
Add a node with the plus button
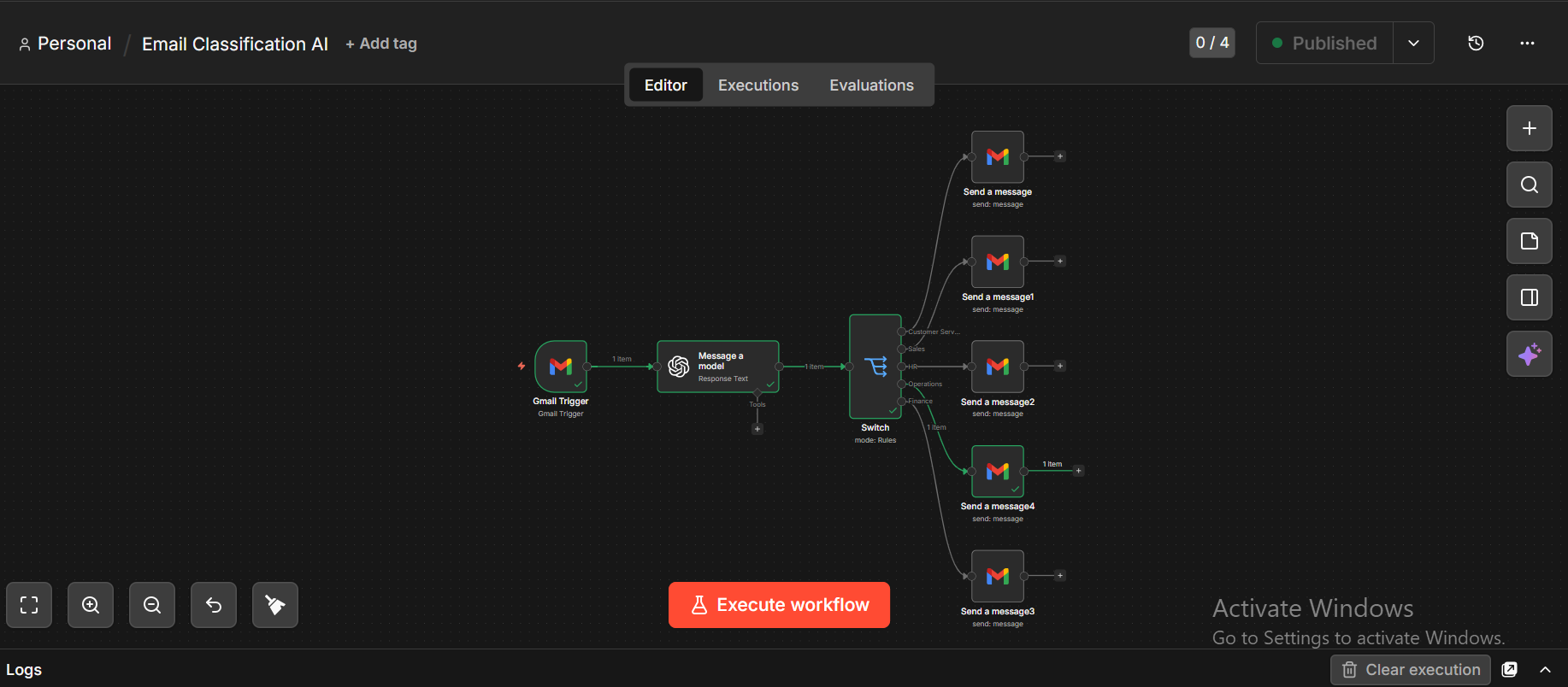1530,128
